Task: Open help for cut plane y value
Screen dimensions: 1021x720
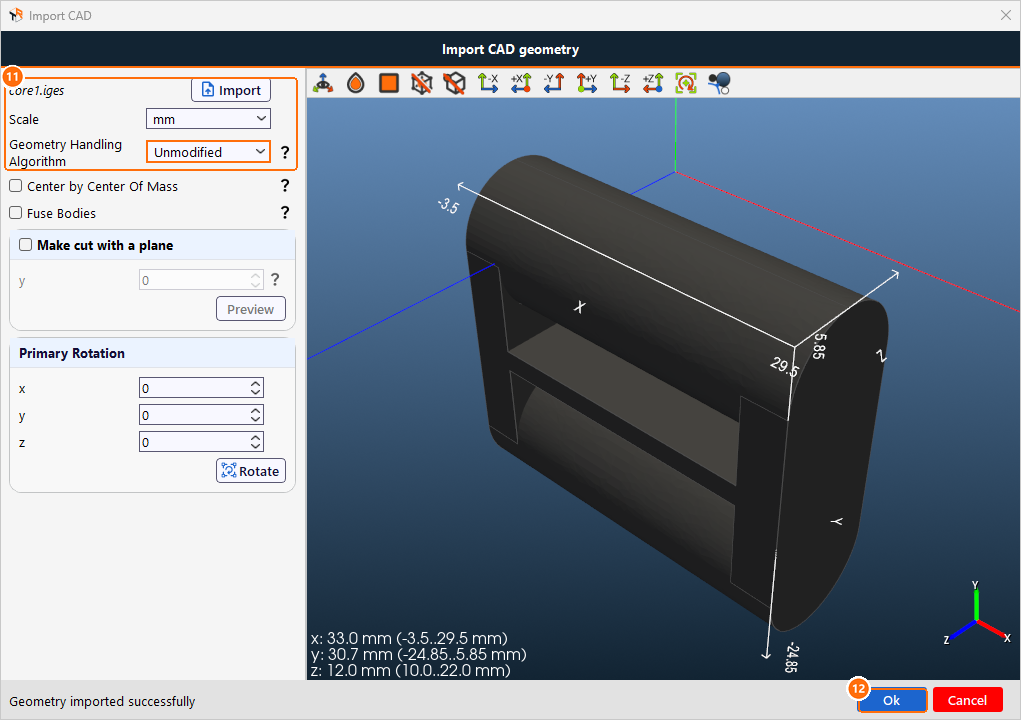Action: [275, 280]
